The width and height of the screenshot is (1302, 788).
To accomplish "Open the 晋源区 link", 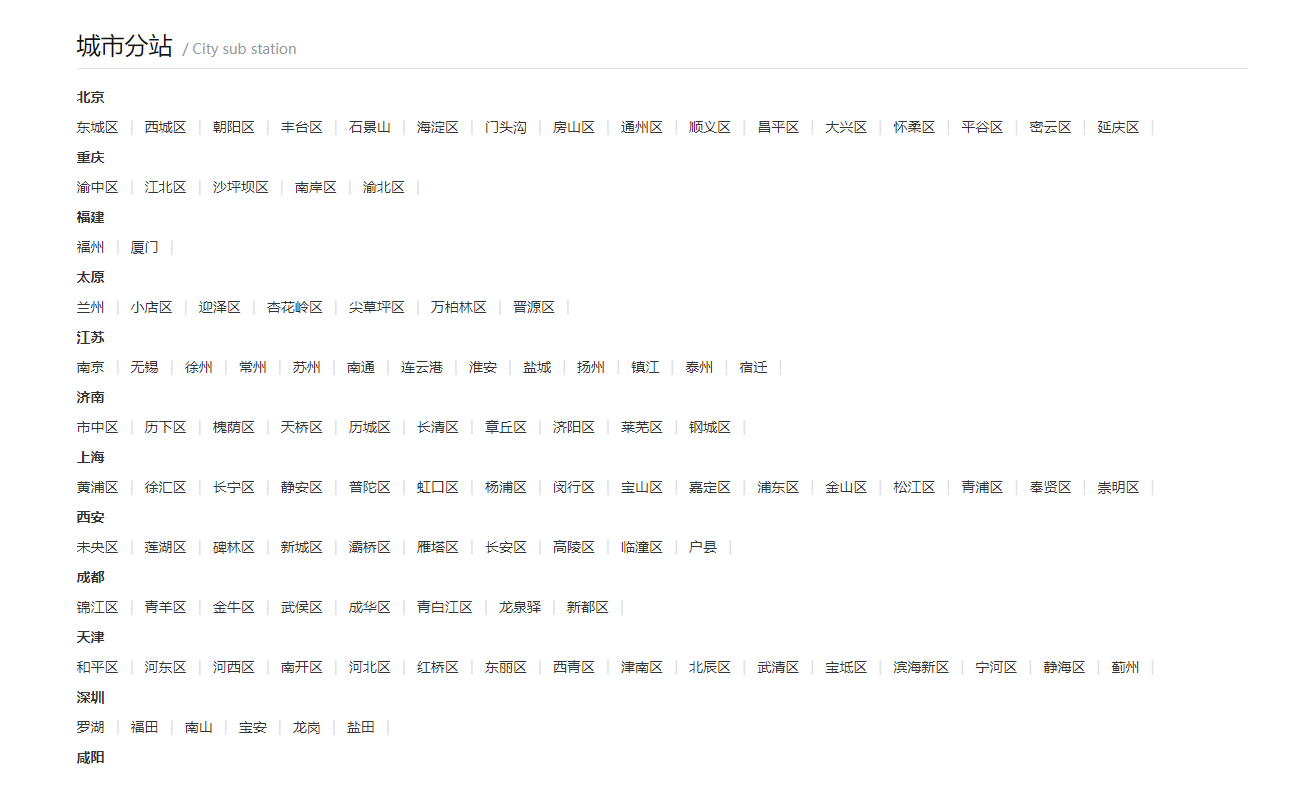I will click(x=533, y=307).
